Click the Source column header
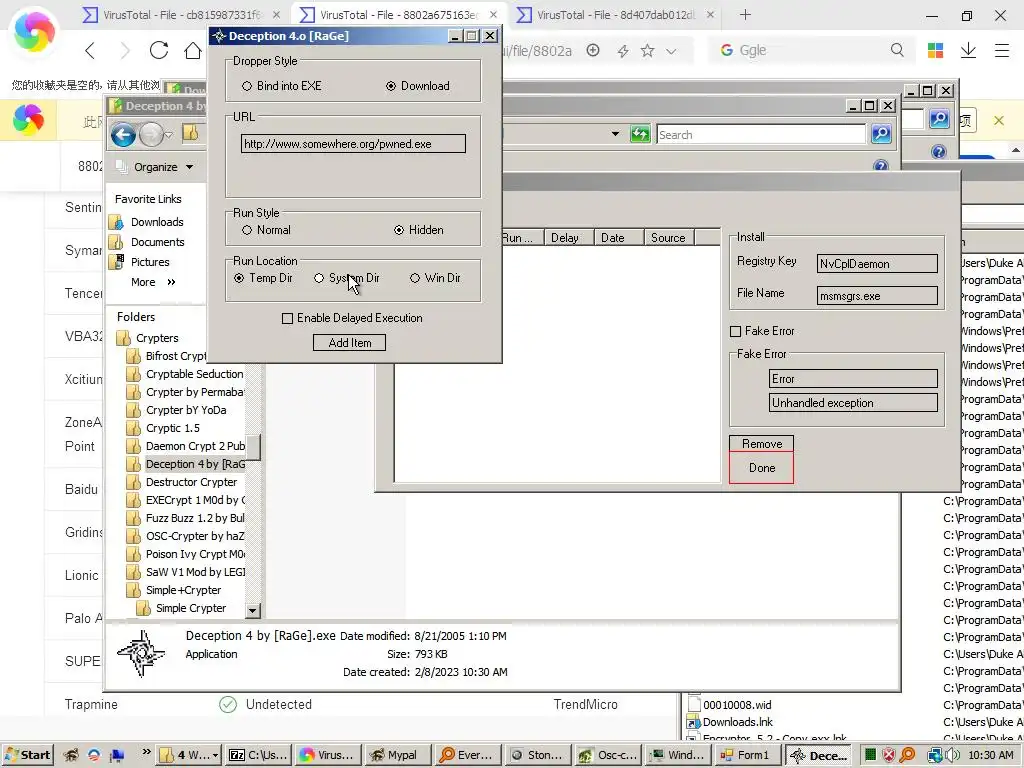Image resolution: width=1024 pixels, height=768 pixels. click(669, 238)
